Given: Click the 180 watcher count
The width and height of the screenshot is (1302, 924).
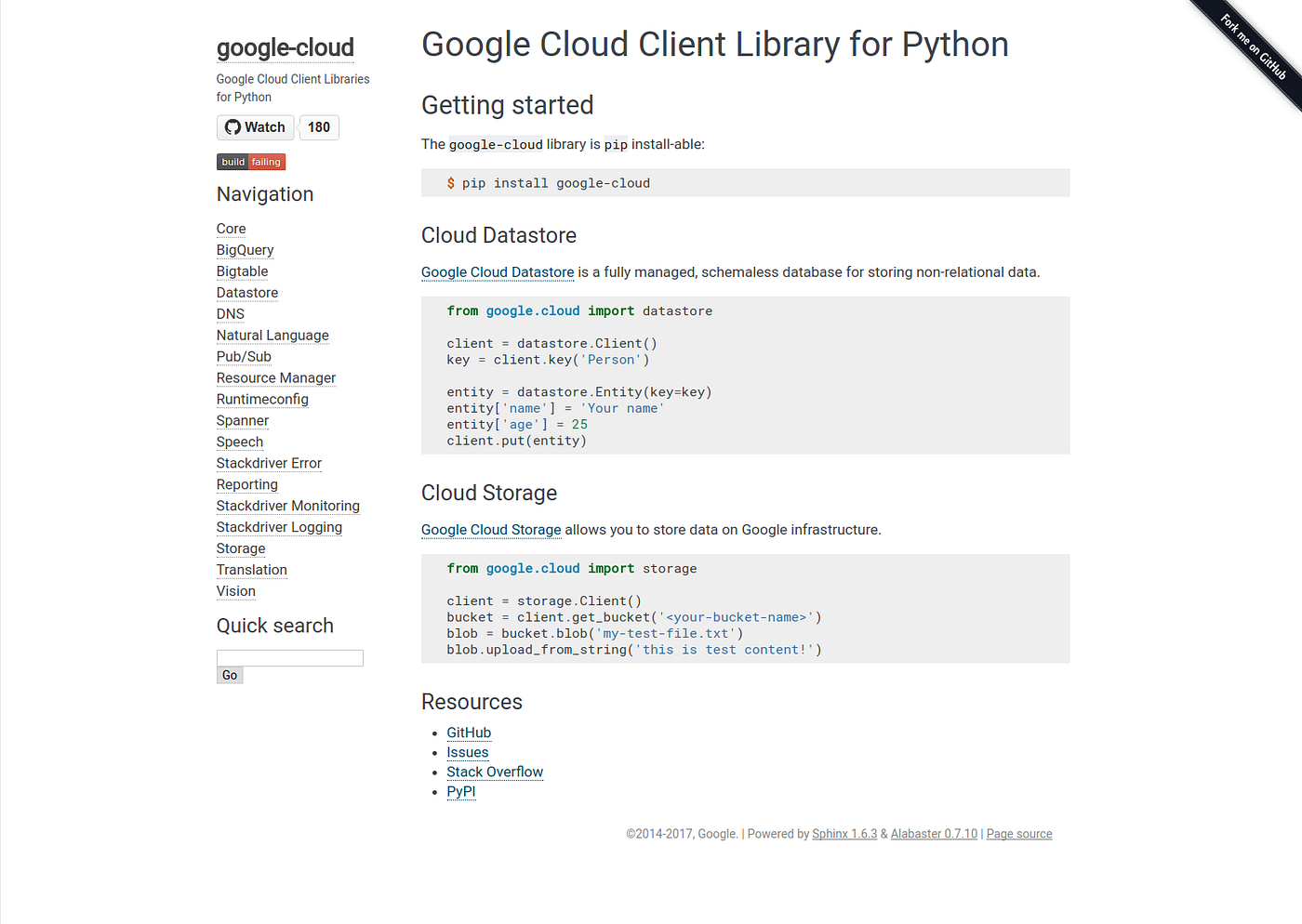Looking at the screenshot, I should click(318, 126).
